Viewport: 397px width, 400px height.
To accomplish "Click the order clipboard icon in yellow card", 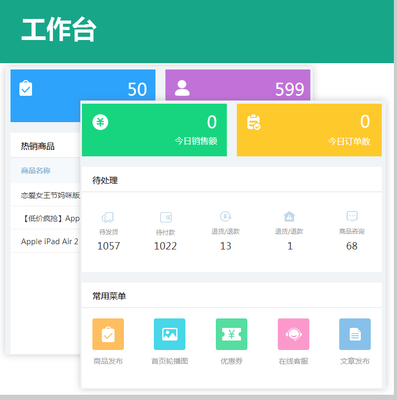I will click(254, 122).
